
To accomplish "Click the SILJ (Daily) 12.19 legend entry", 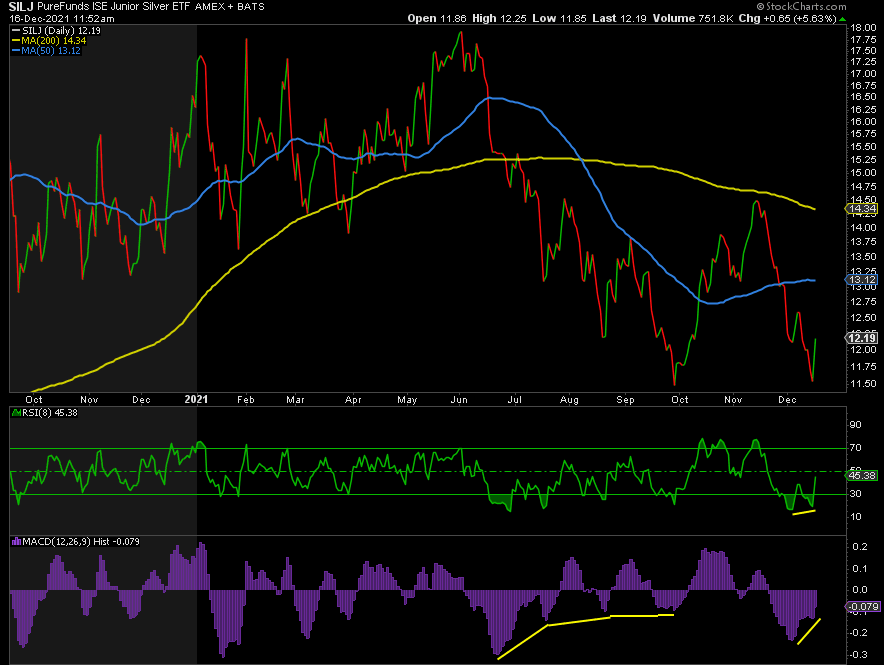I will point(56,30).
